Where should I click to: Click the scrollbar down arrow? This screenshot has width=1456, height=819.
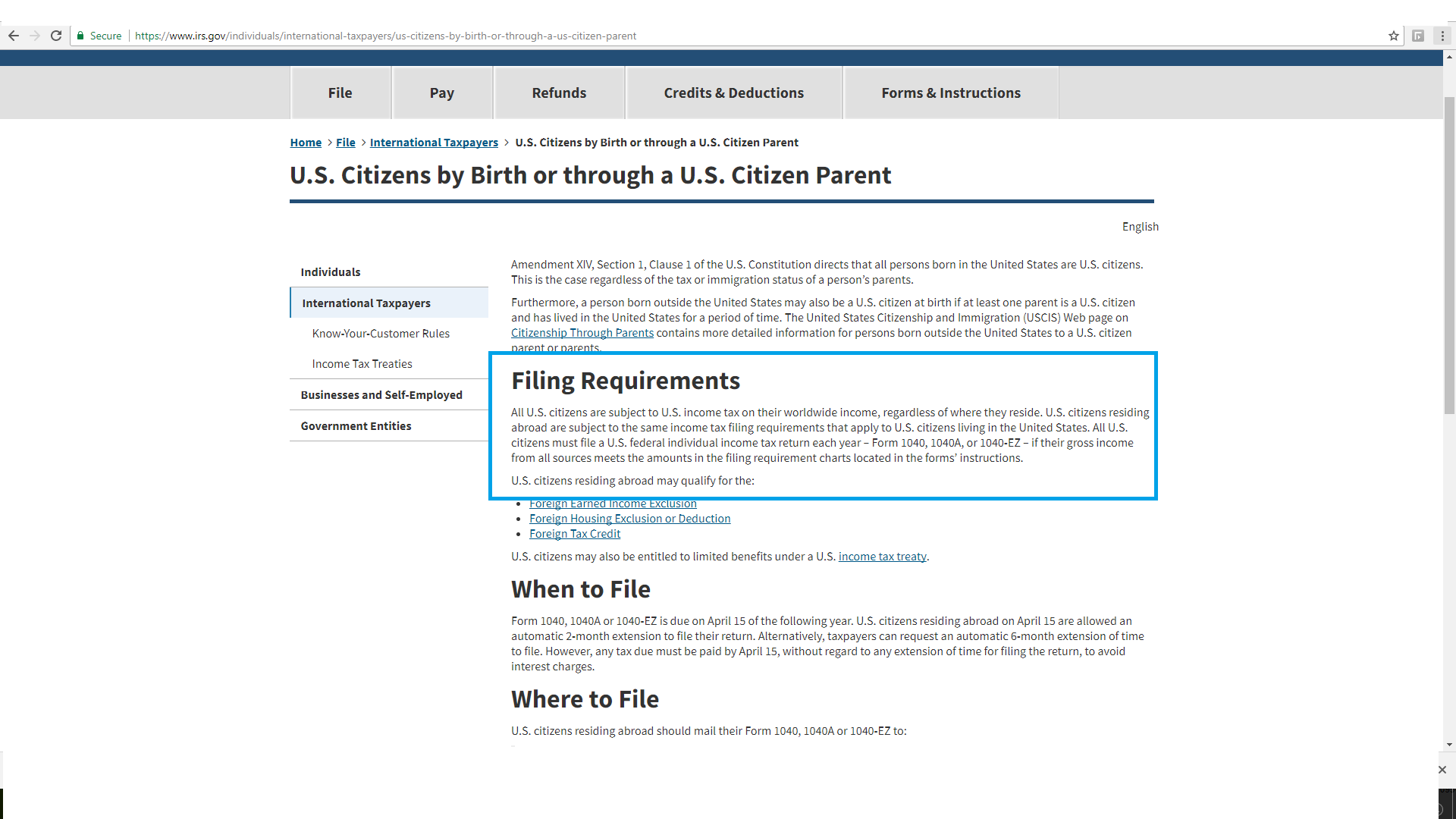click(x=1449, y=745)
